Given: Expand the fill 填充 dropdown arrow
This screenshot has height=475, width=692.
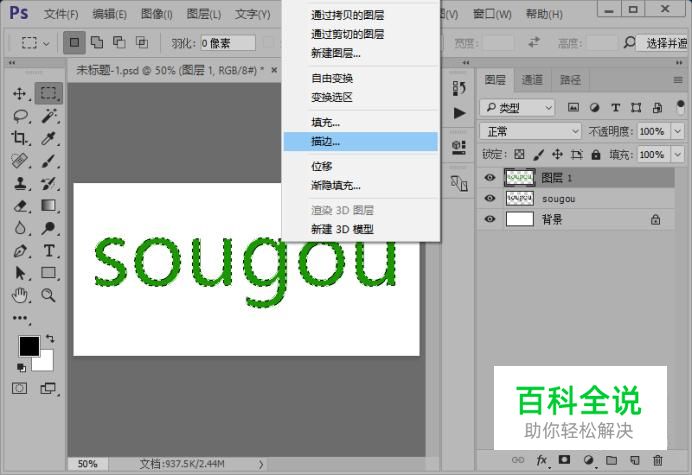Looking at the screenshot, I should pos(677,155).
